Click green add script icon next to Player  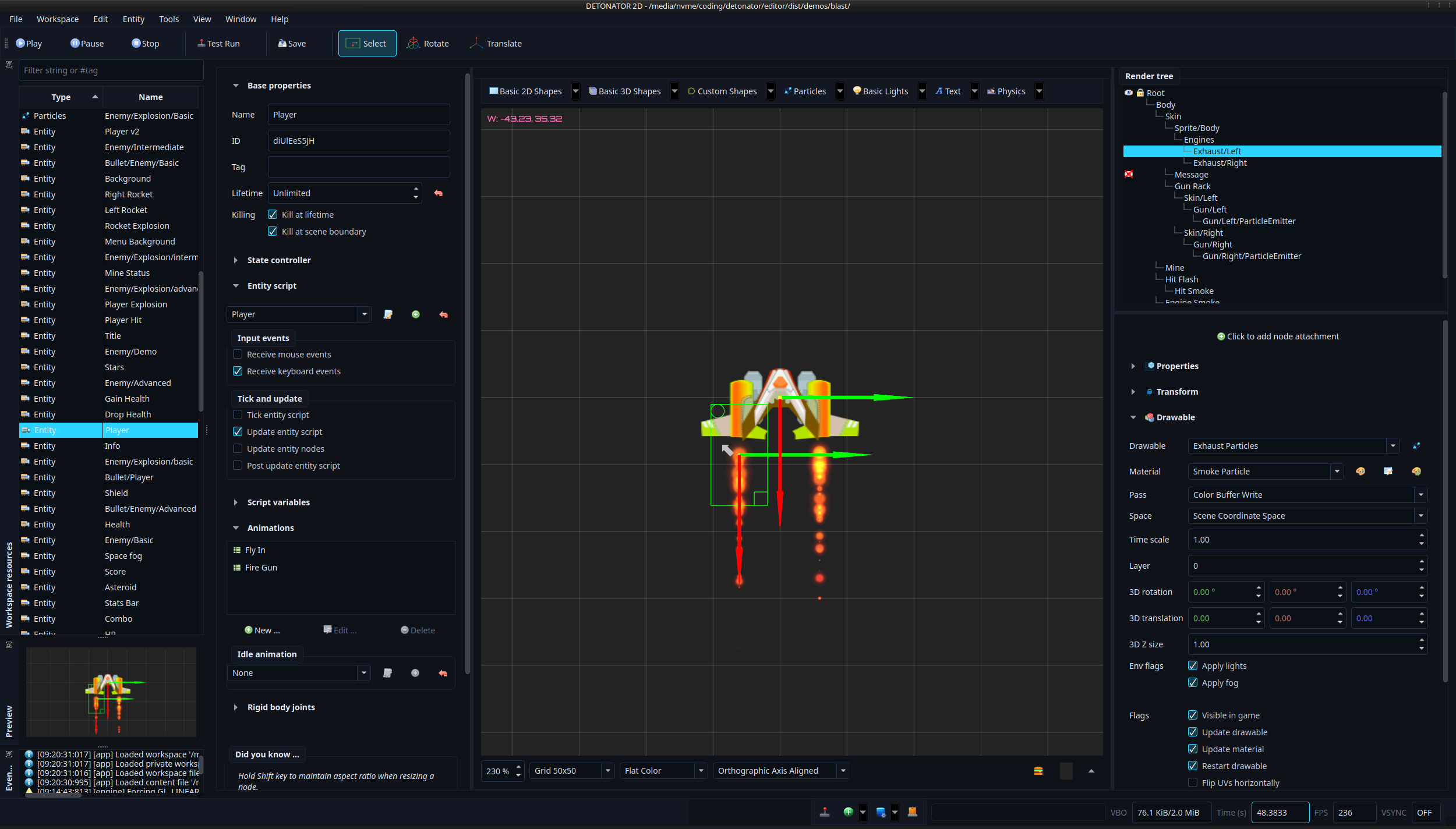(x=416, y=314)
